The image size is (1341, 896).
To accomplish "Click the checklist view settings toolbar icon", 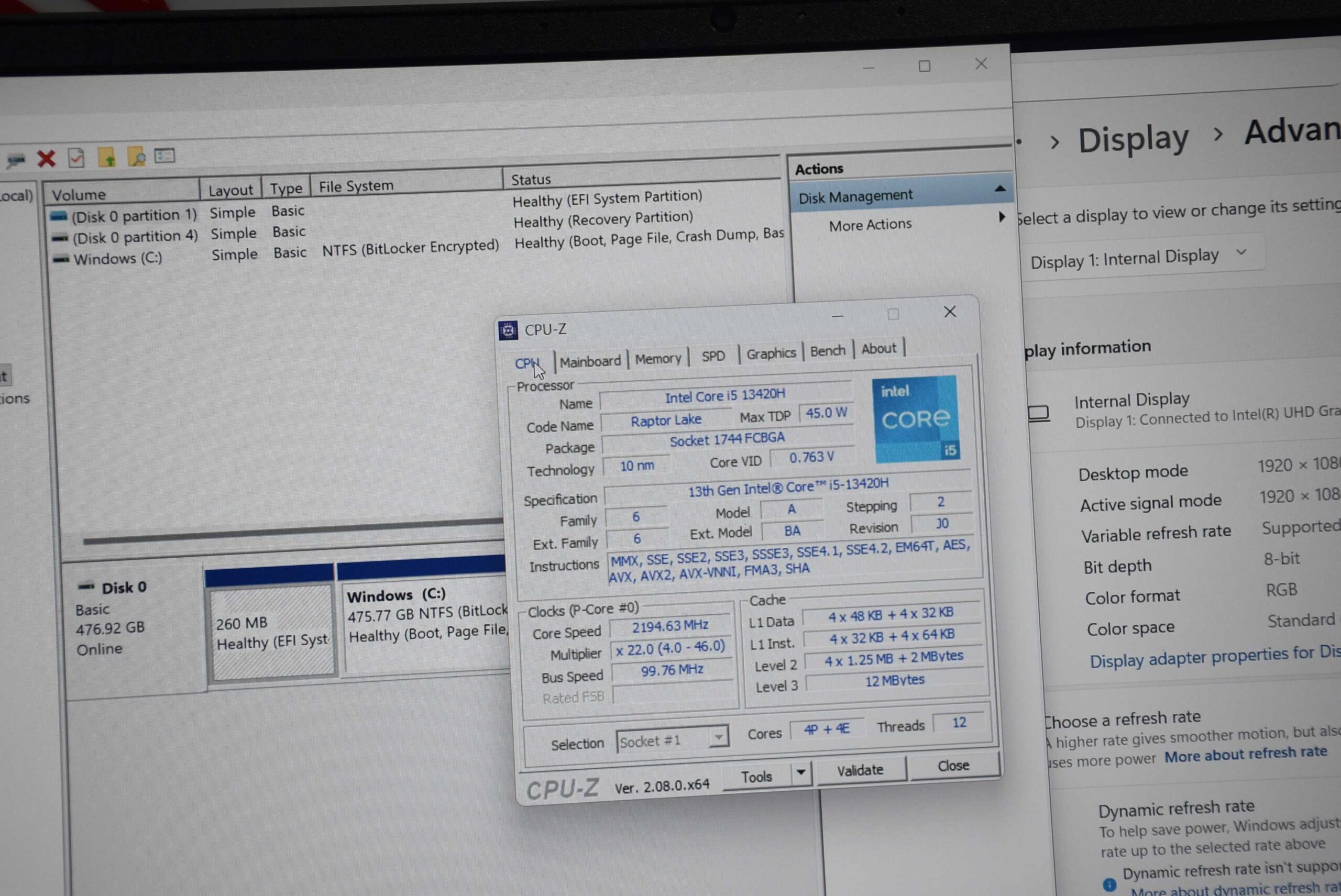I will [x=164, y=156].
